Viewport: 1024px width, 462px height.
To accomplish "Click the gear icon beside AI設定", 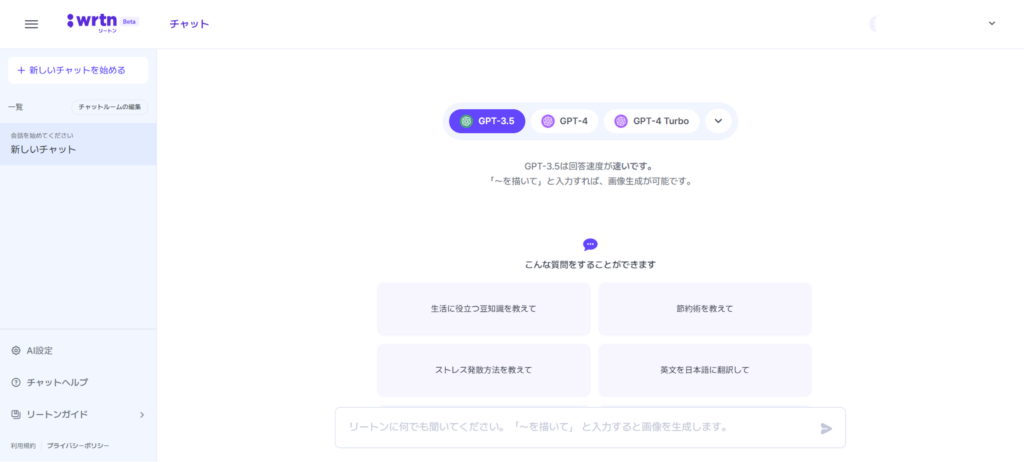I will (x=16, y=350).
